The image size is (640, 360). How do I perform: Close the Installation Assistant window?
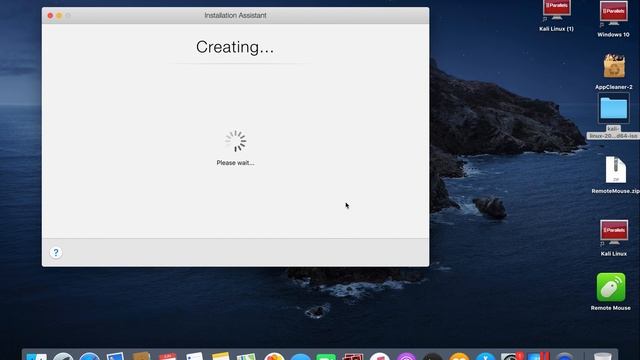[x=50, y=16]
